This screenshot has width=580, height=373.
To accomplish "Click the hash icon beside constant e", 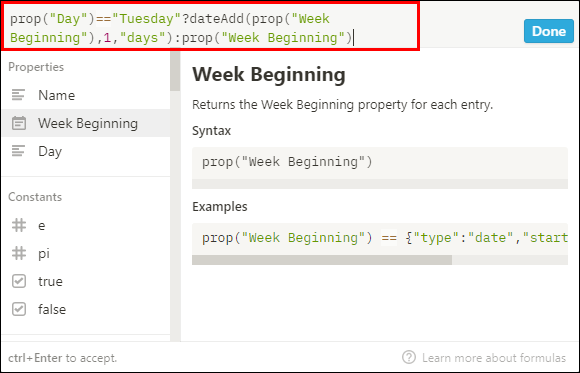I will (19, 225).
